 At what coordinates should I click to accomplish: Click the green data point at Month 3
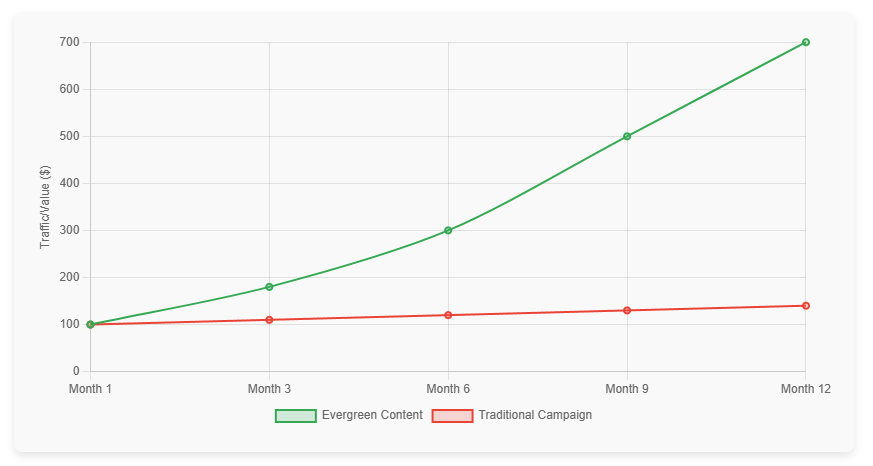coord(269,287)
